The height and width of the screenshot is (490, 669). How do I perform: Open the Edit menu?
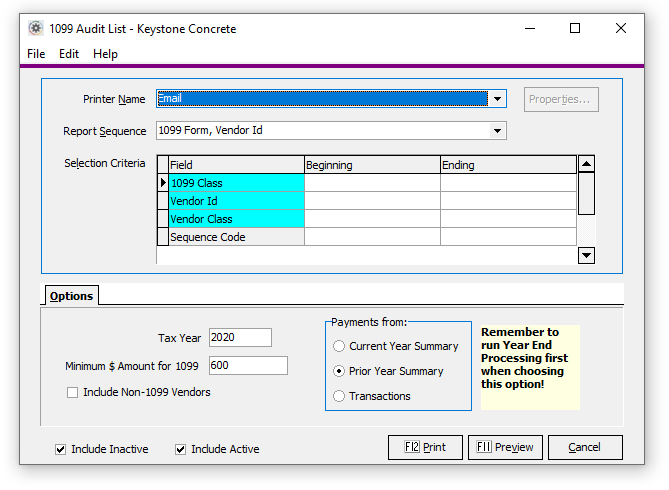tap(69, 54)
